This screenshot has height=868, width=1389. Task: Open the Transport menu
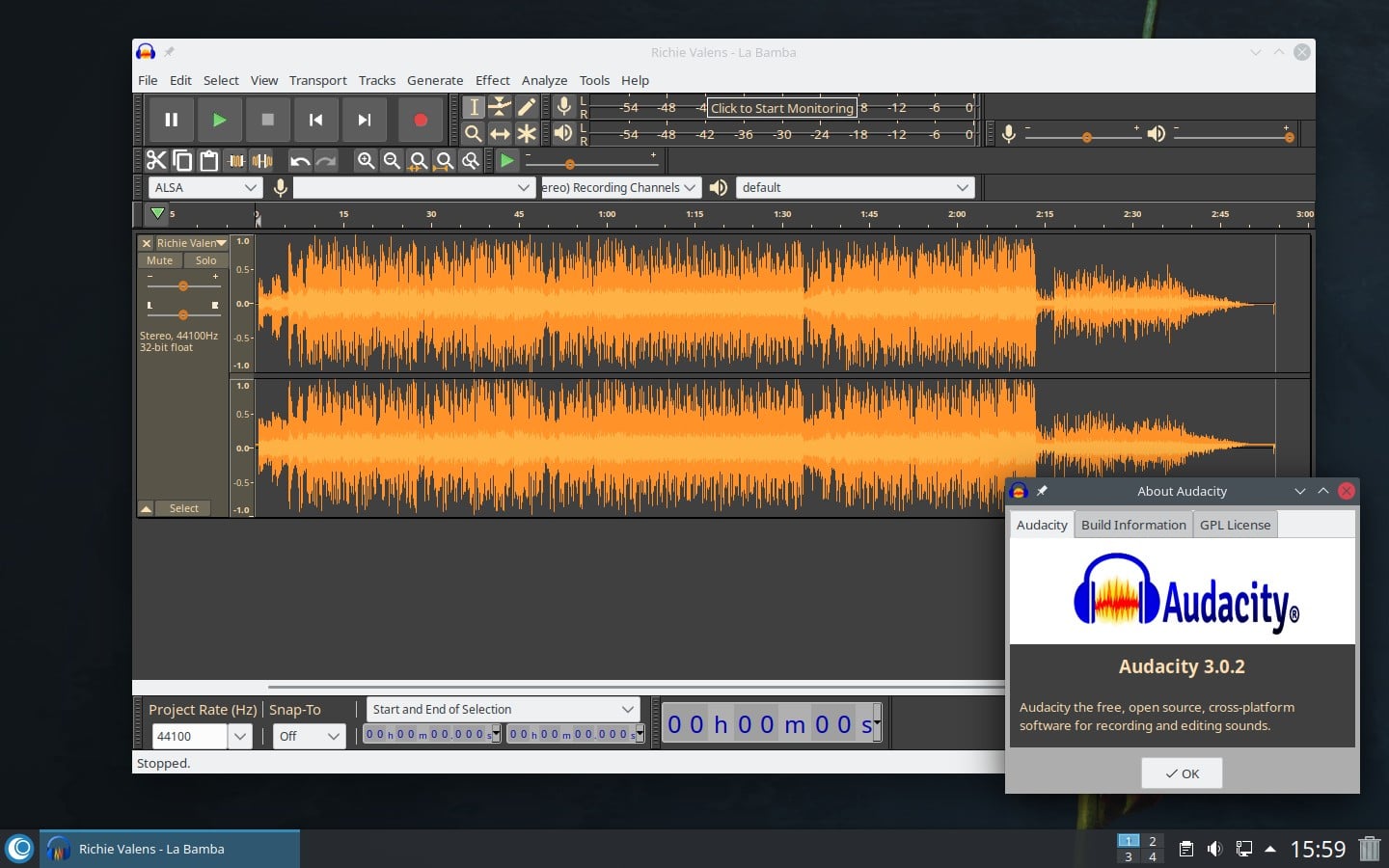click(x=317, y=80)
